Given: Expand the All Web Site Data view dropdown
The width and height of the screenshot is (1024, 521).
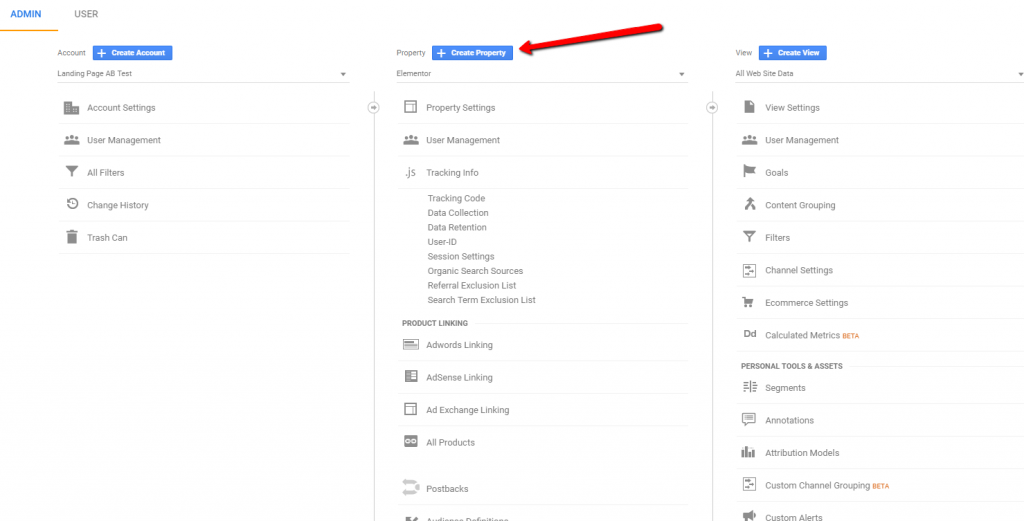Looking at the screenshot, I should pos(880,74).
